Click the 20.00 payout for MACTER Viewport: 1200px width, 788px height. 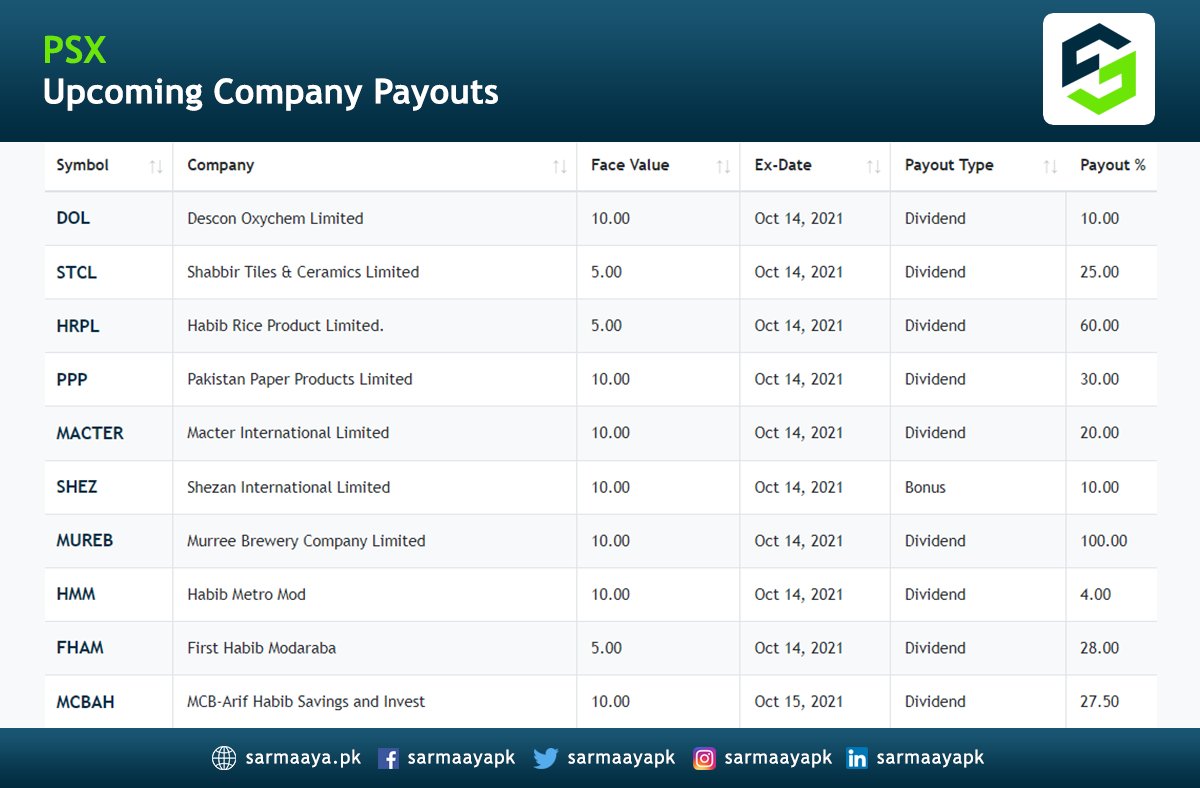point(1100,433)
